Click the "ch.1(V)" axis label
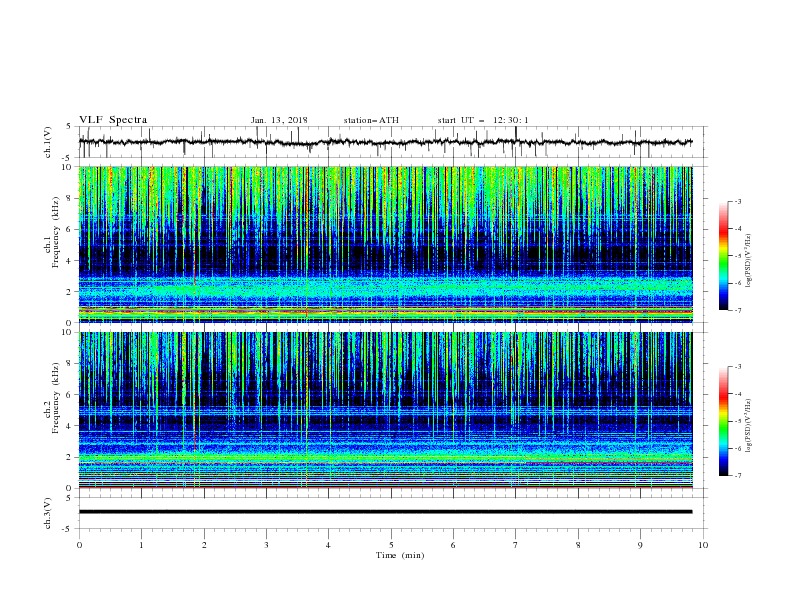The image size is (792, 612). click(48, 142)
